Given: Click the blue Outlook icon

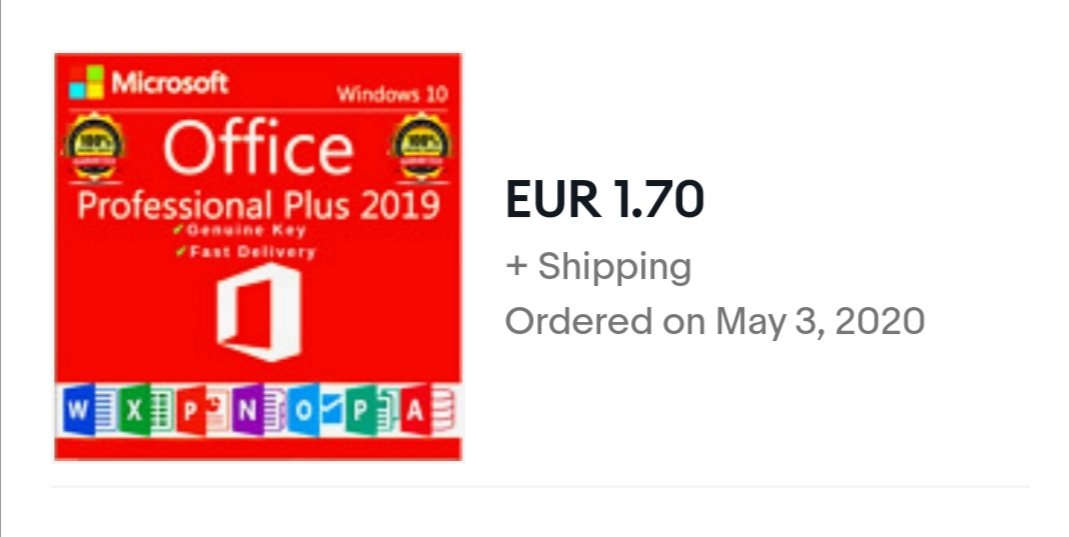Looking at the screenshot, I should (x=314, y=410).
